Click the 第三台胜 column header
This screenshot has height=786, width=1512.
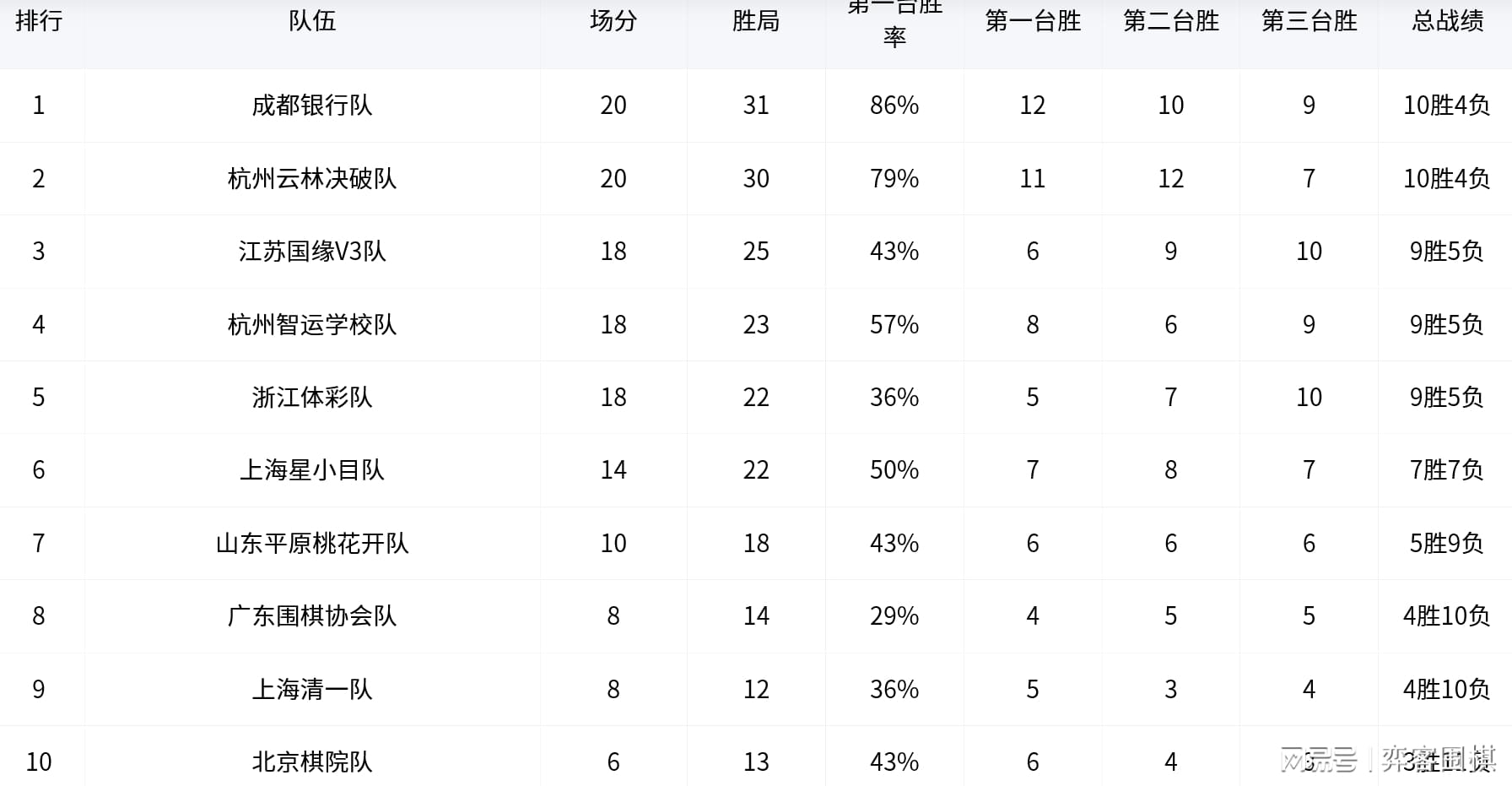pyautogui.click(x=1309, y=21)
